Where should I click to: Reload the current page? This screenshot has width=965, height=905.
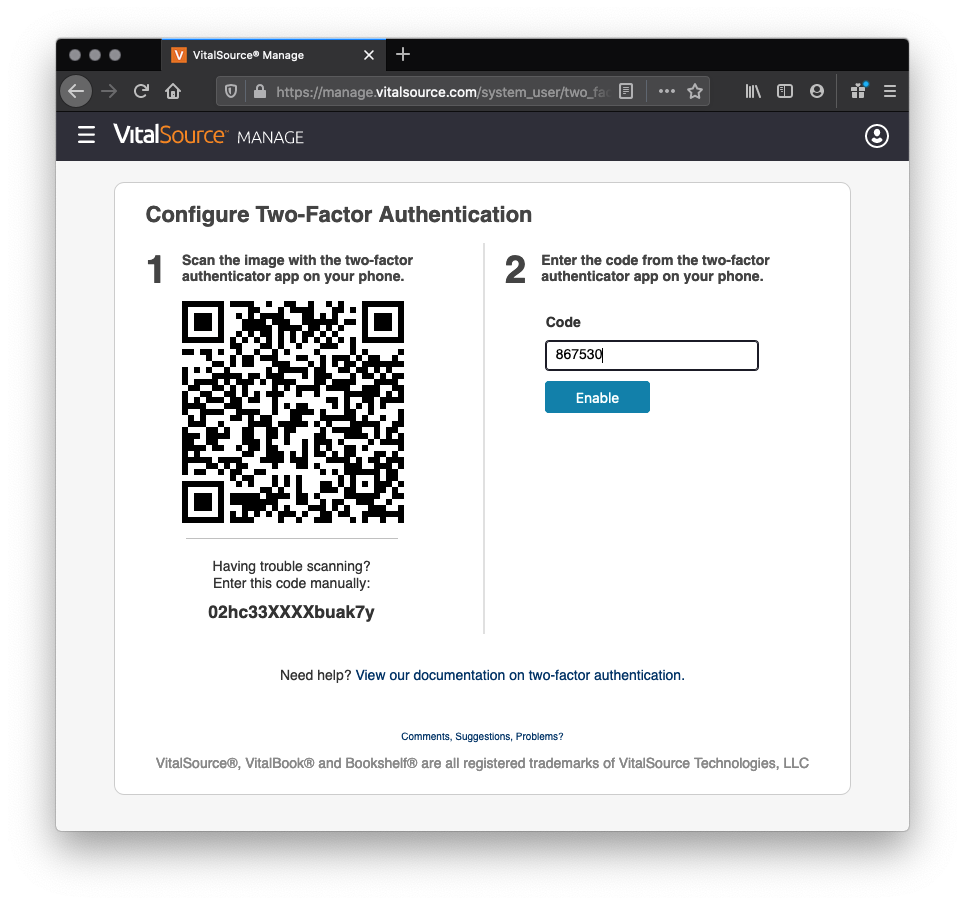[141, 91]
